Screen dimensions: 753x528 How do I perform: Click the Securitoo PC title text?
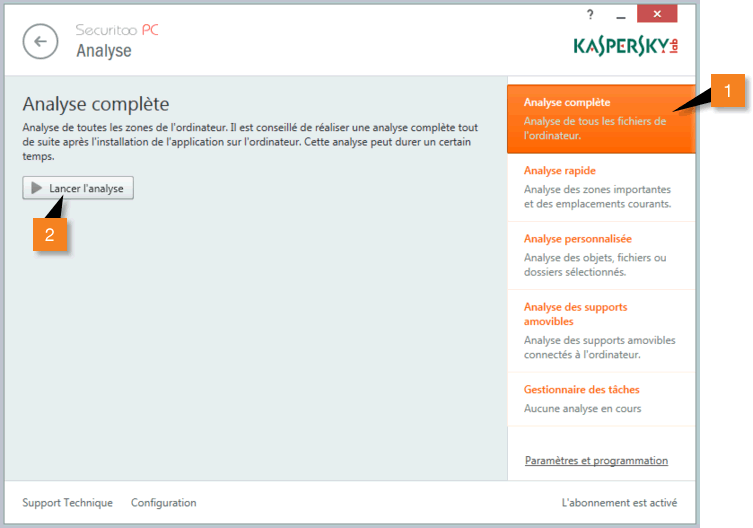point(117,30)
